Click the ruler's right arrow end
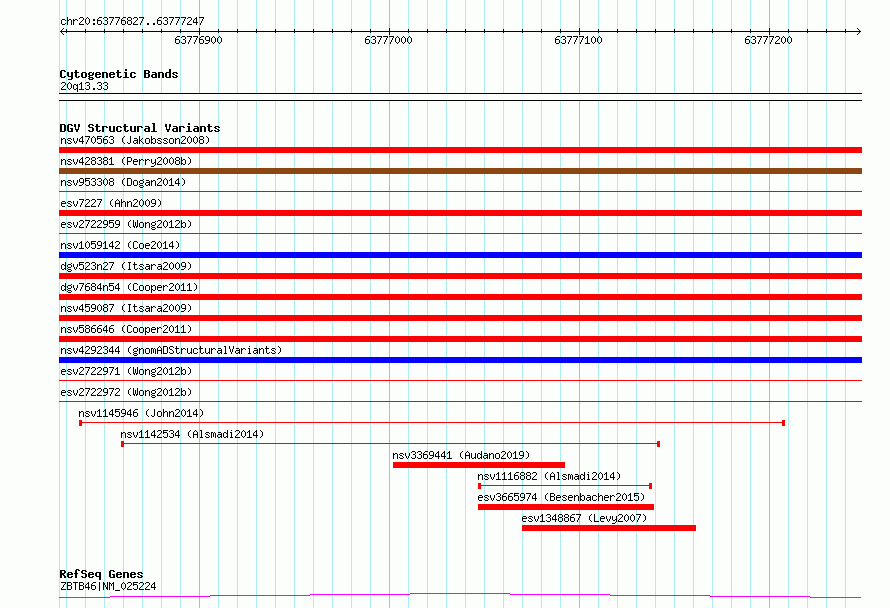 pos(859,31)
